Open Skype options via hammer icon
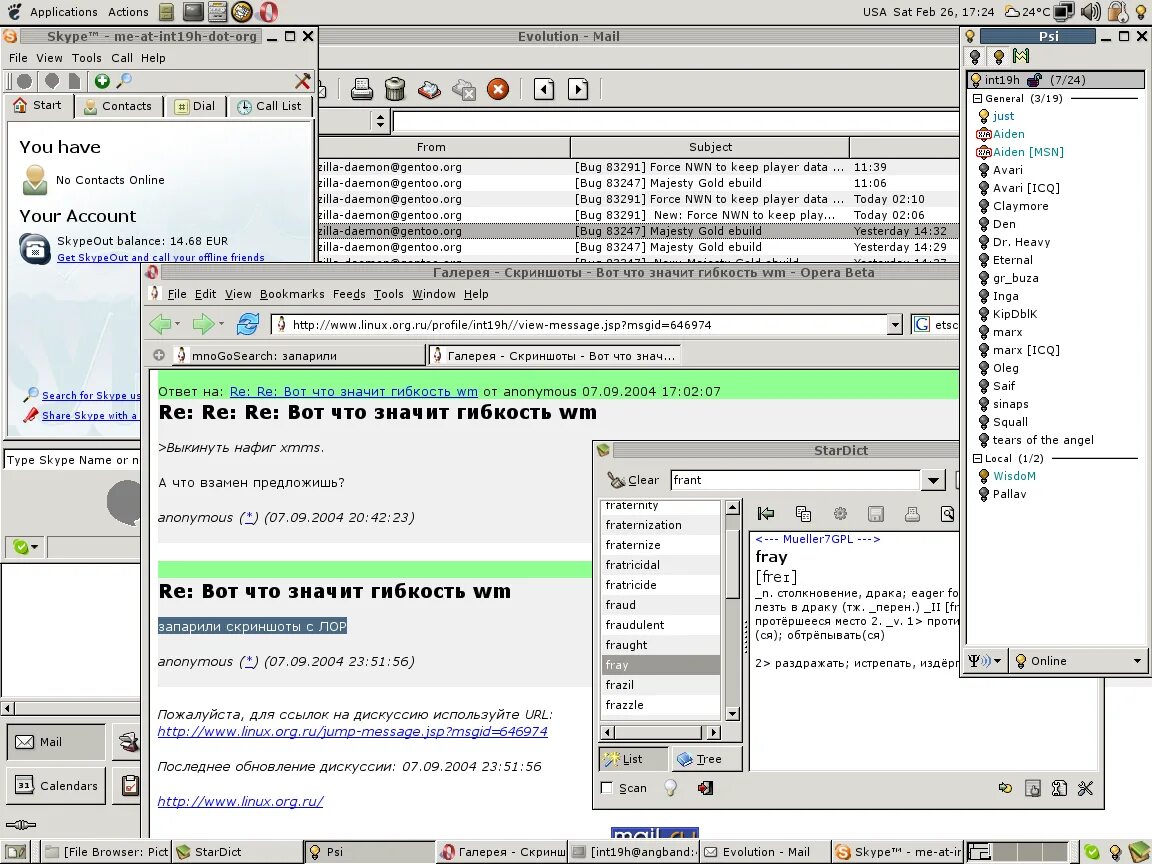The image size is (1152, 864). [302, 81]
